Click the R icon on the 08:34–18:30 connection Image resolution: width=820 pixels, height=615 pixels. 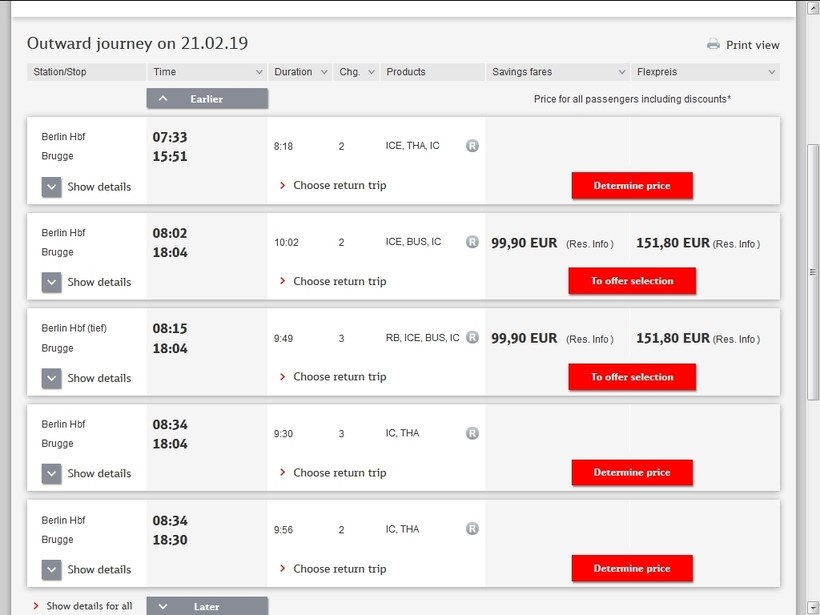(x=472, y=529)
